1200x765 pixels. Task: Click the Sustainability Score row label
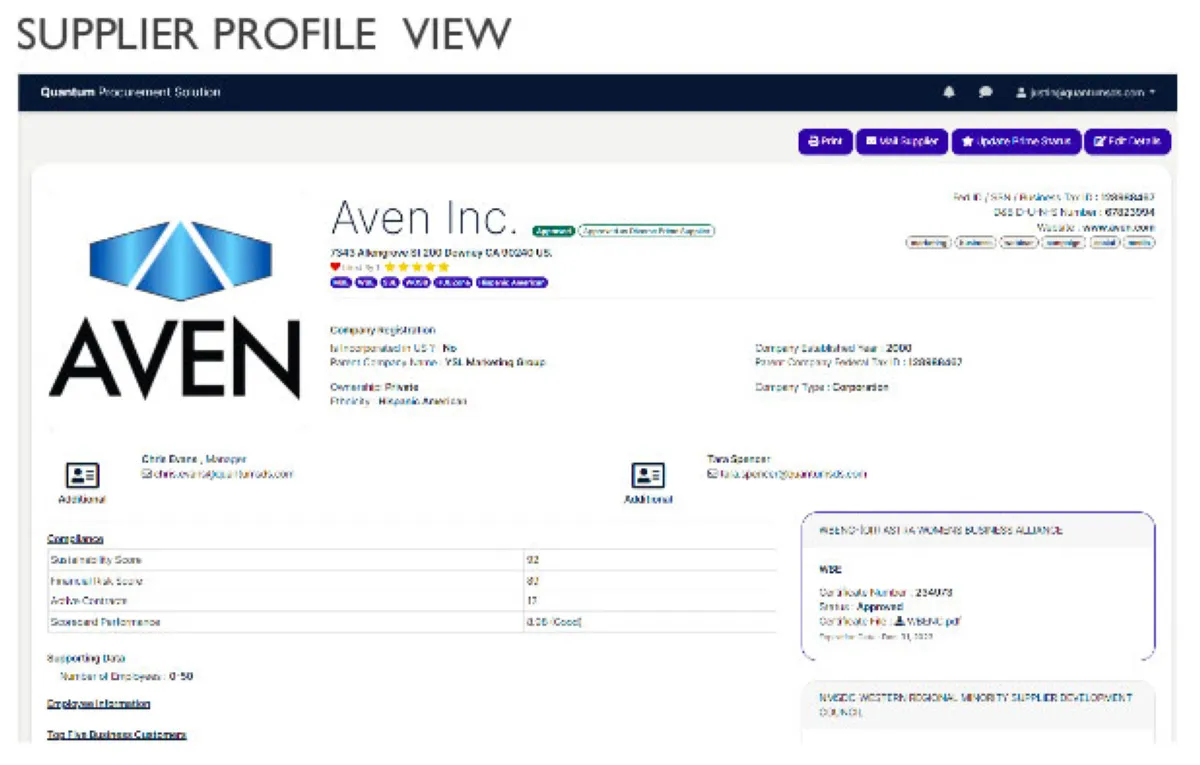(x=96, y=560)
